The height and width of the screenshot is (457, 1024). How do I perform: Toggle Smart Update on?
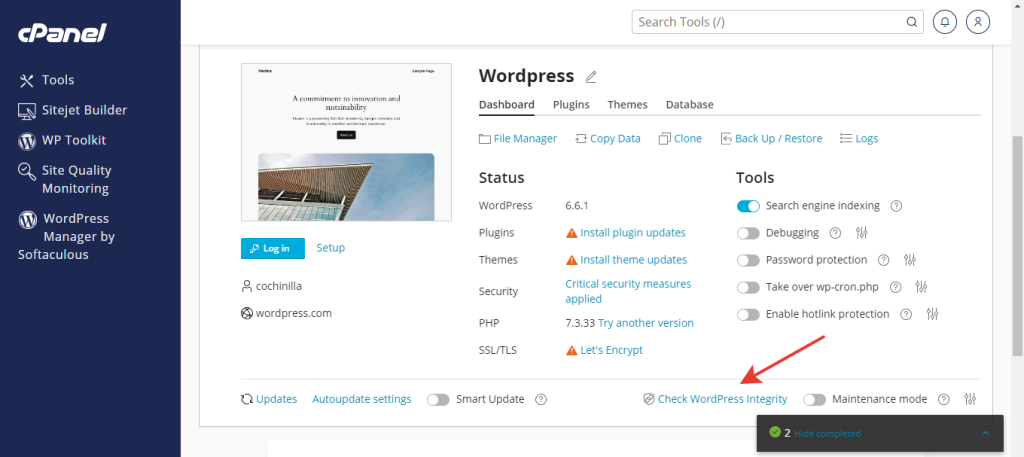[x=438, y=399]
